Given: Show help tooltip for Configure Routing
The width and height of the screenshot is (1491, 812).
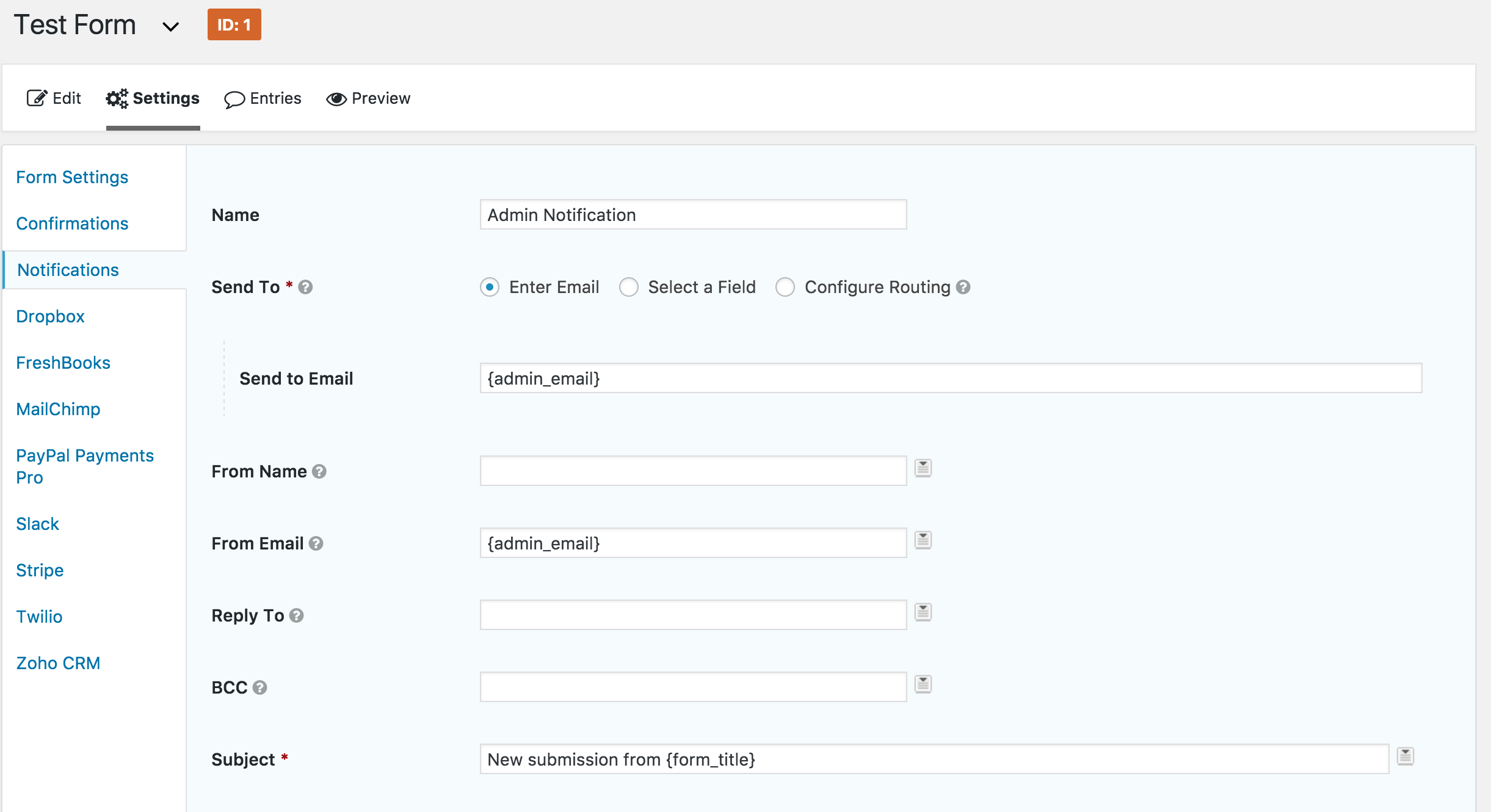Looking at the screenshot, I should pyautogui.click(x=963, y=287).
